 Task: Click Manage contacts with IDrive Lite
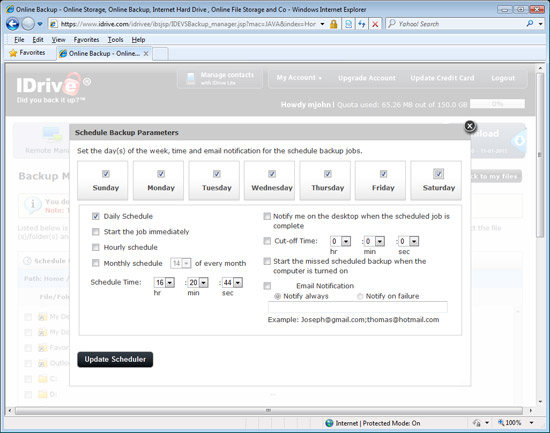point(220,78)
